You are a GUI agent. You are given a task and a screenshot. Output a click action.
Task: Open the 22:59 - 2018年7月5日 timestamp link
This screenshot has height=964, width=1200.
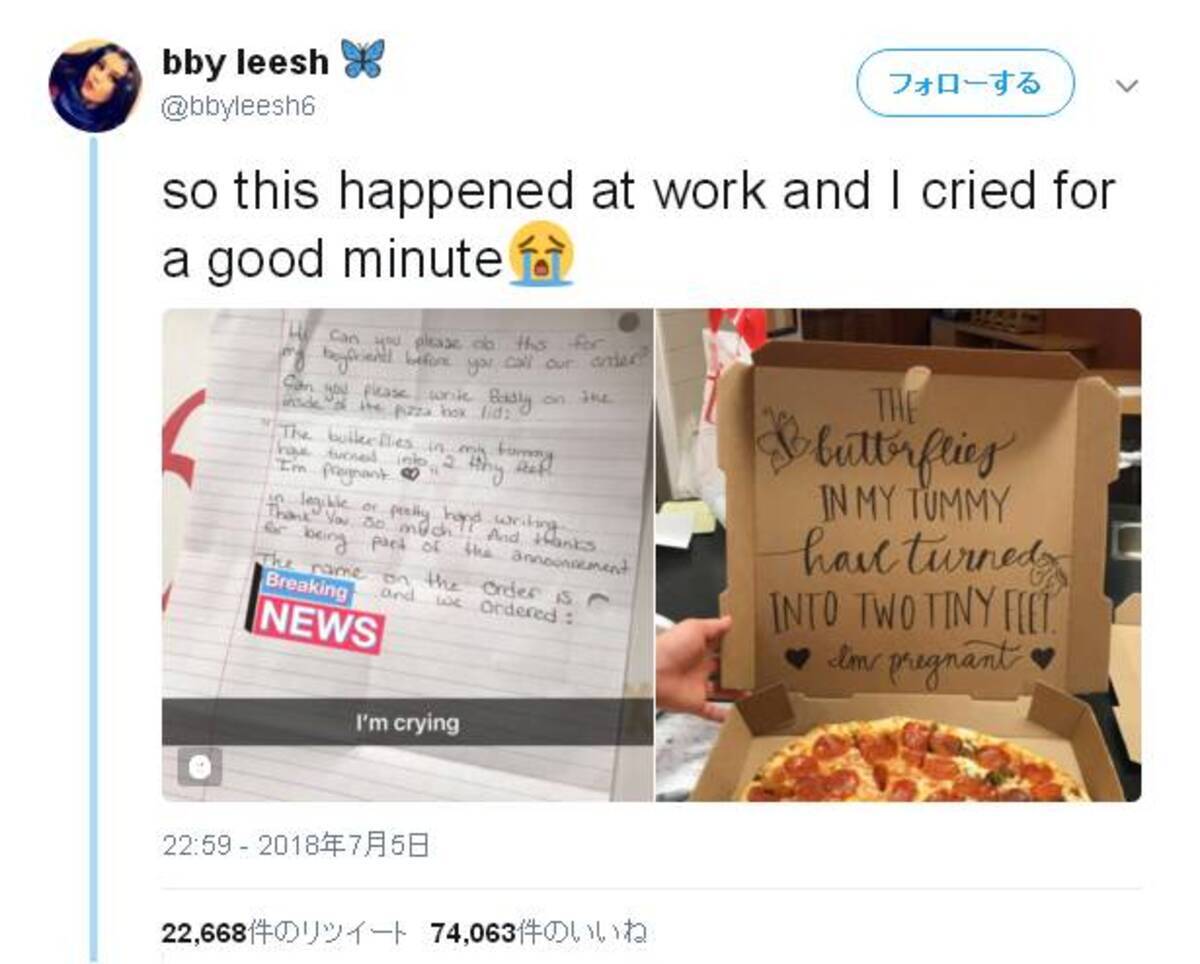295,847
